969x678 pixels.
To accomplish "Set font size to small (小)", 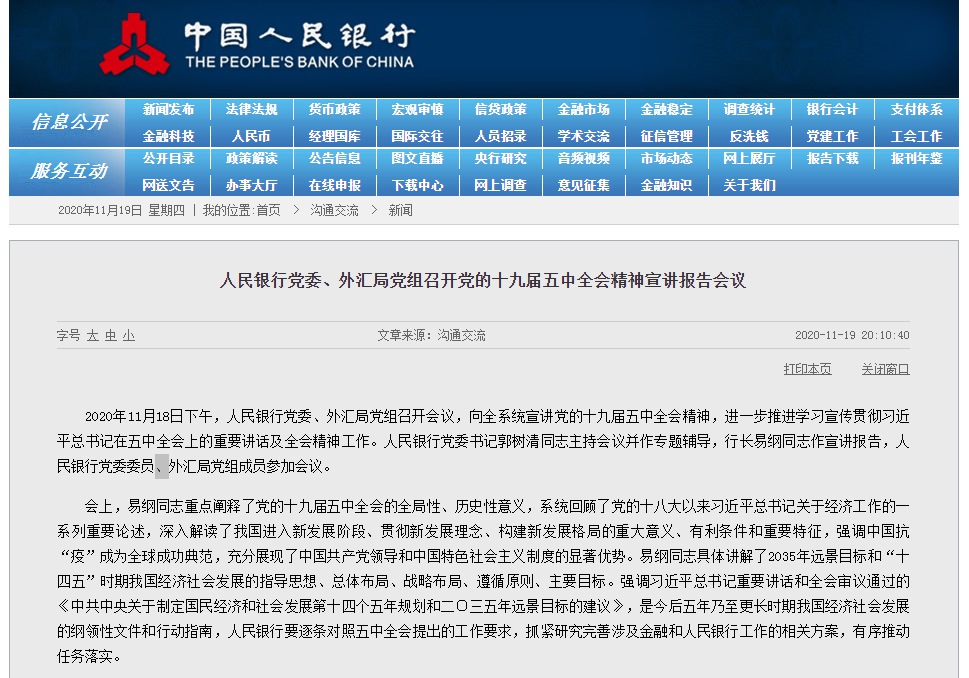I will 129,336.
